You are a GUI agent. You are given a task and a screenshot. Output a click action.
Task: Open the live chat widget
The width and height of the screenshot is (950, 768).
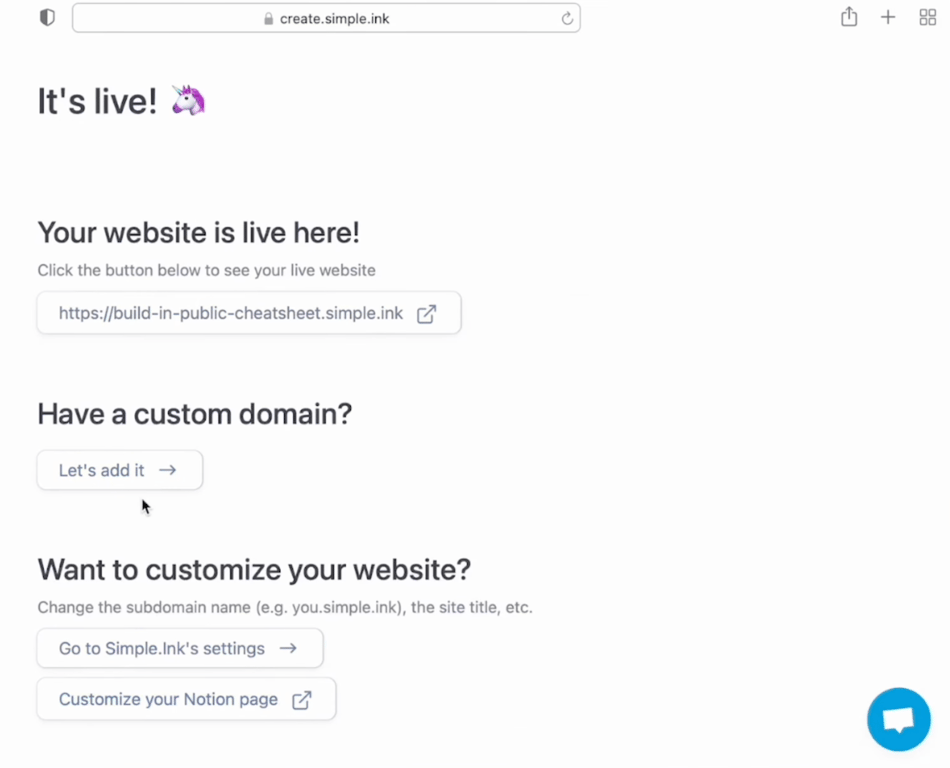click(x=897, y=719)
